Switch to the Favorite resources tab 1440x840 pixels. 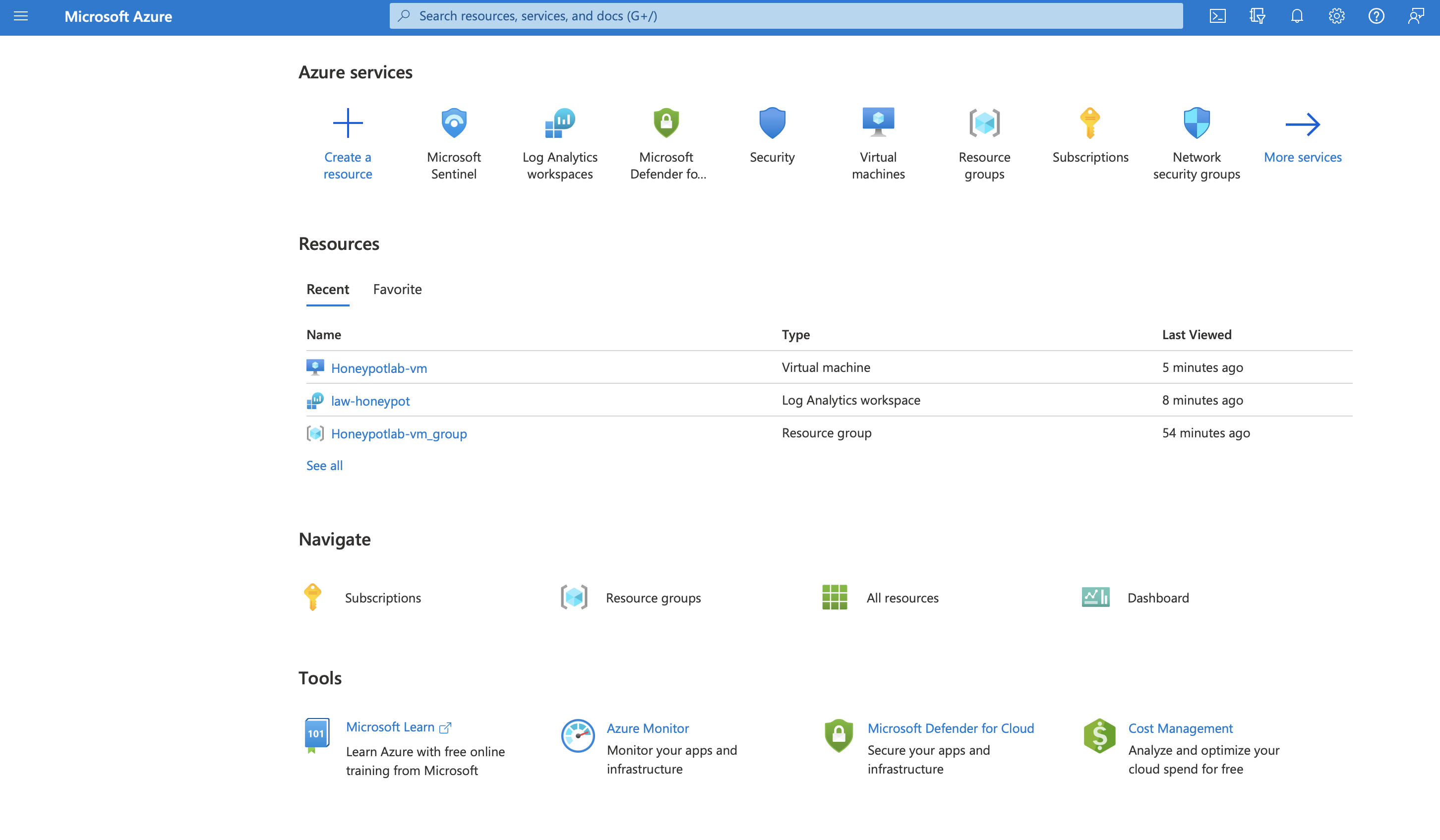[x=397, y=289]
